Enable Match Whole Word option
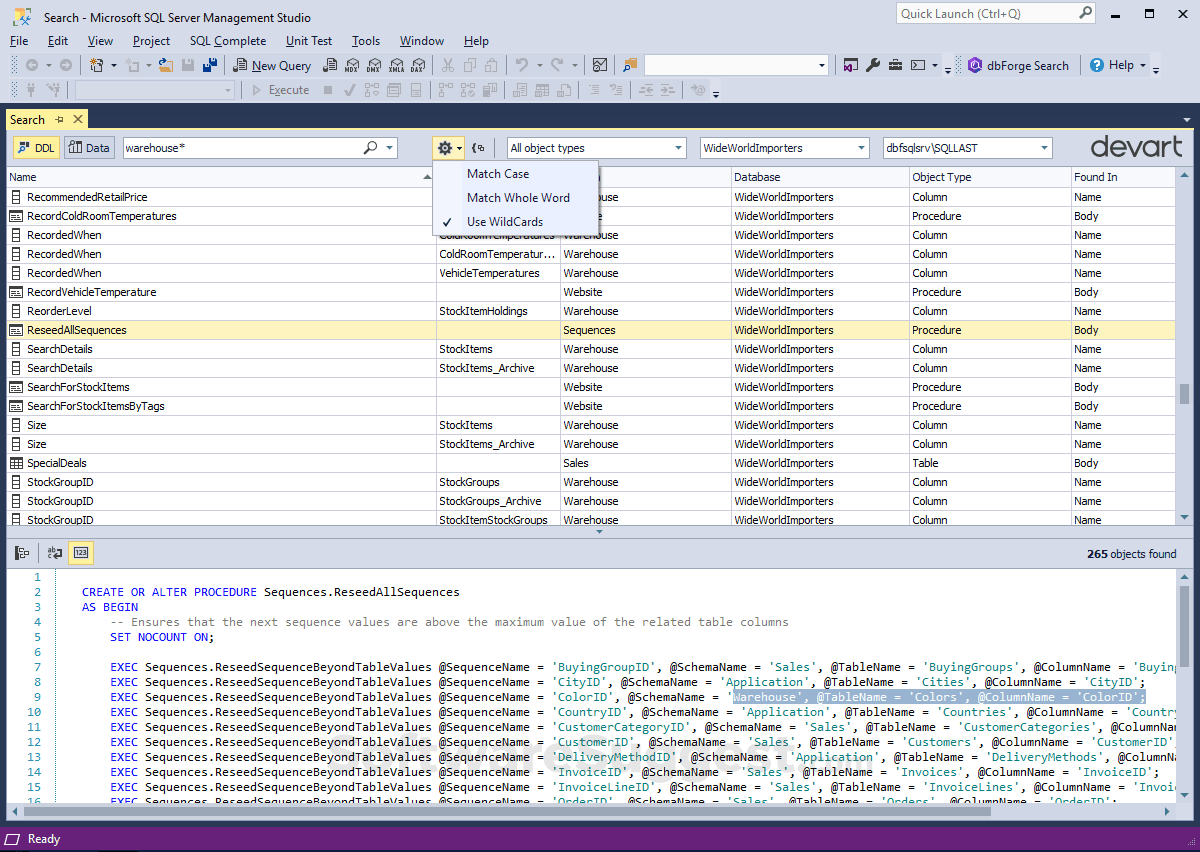This screenshot has height=852, width=1200. (518, 196)
